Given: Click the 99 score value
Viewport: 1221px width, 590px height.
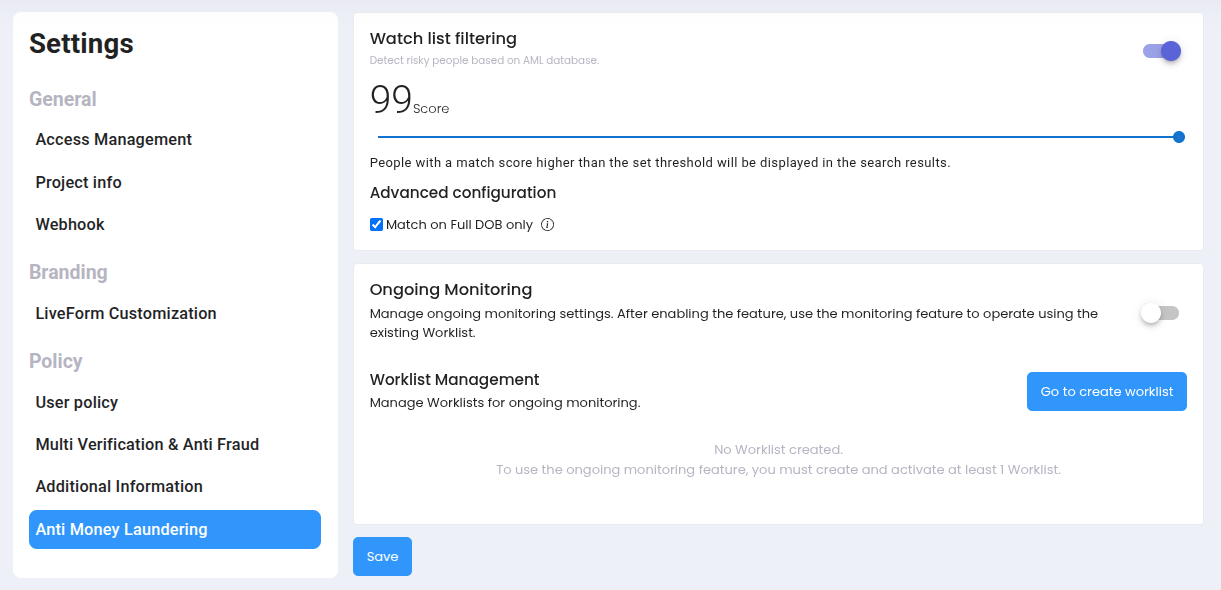Looking at the screenshot, I should pyautogui.click(x=390, y=97).
